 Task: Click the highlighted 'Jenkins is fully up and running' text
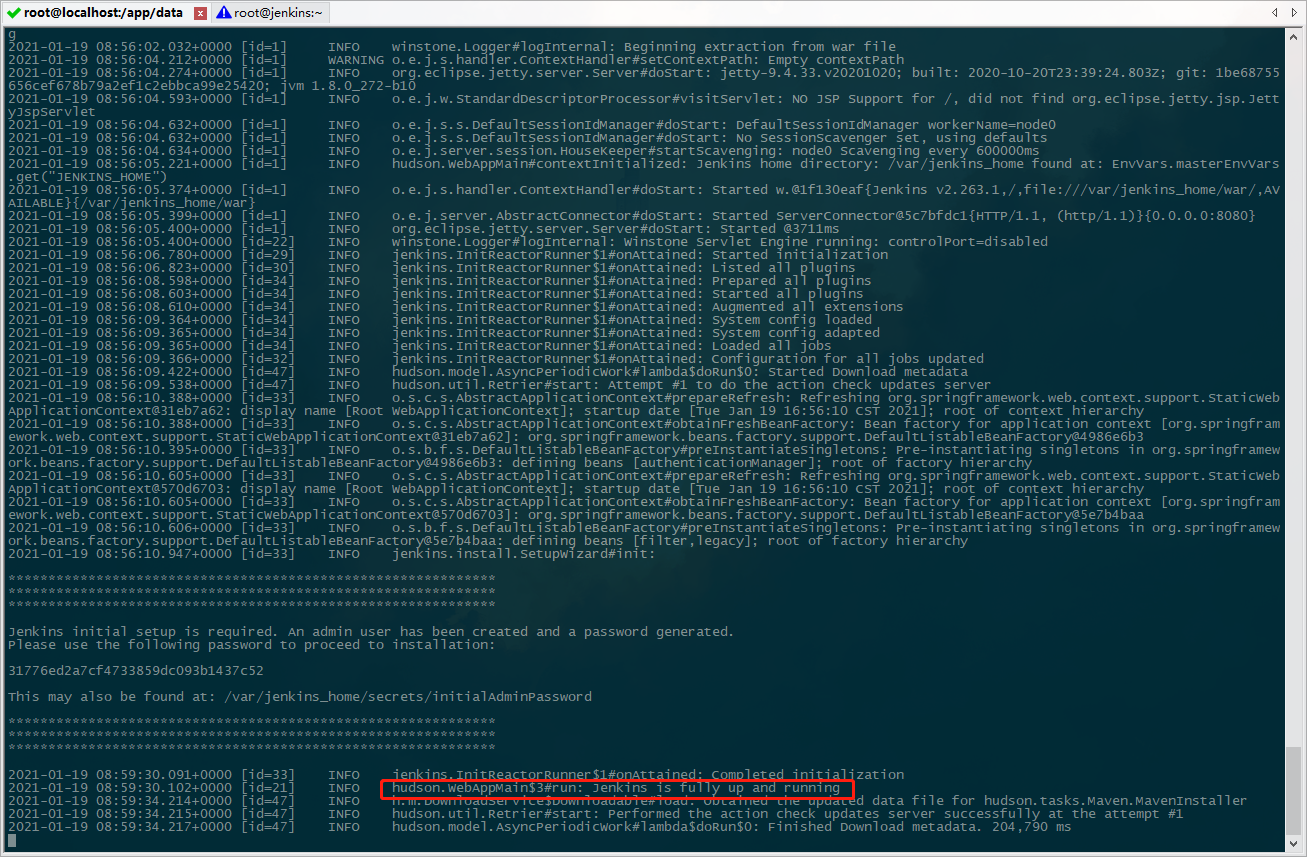coord(616,788)
